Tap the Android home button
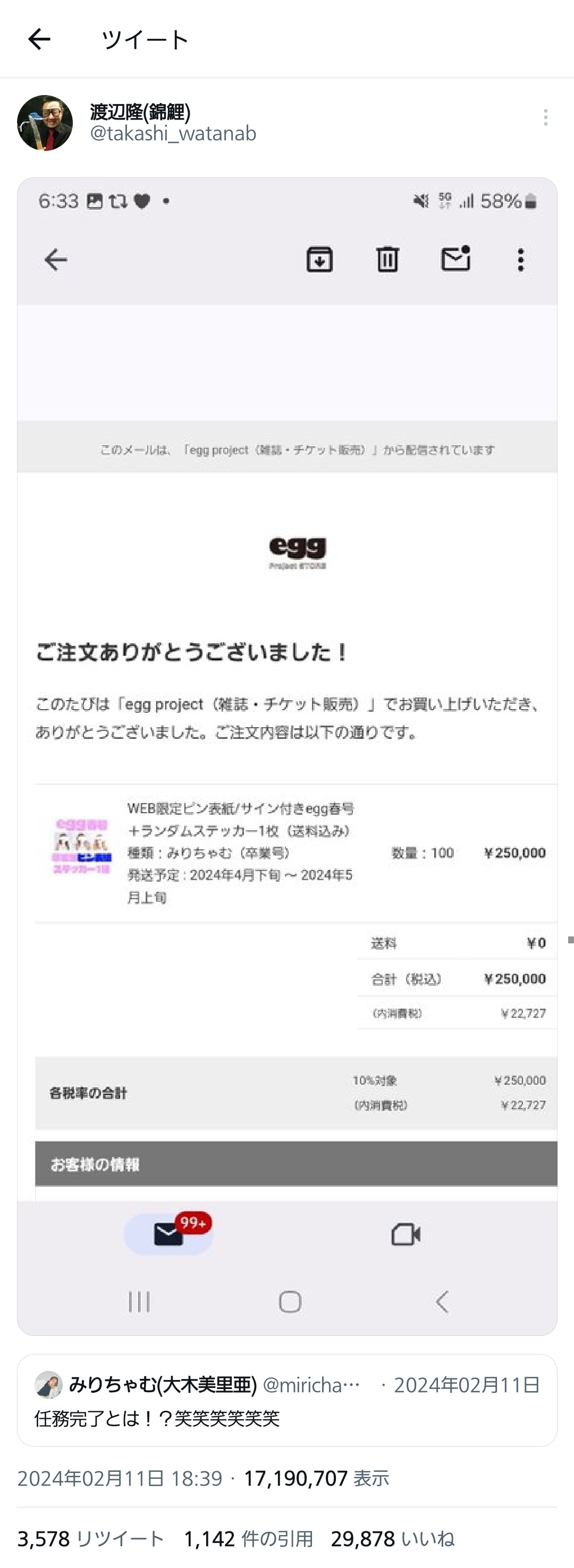The width and height of the screenshot is (574, 1568). pos(290,1302)
